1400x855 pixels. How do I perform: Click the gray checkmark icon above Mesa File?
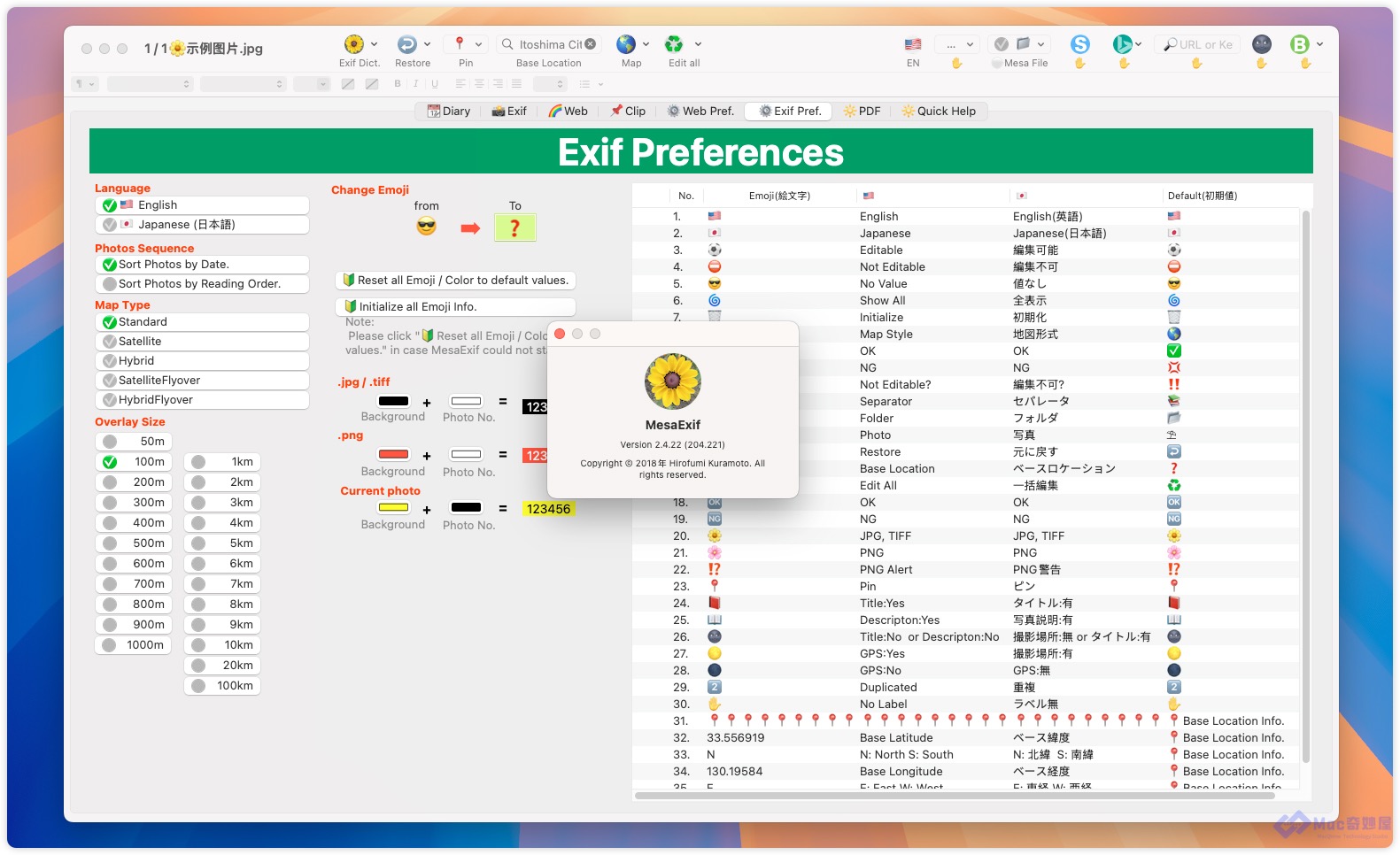pos(1002,44)
